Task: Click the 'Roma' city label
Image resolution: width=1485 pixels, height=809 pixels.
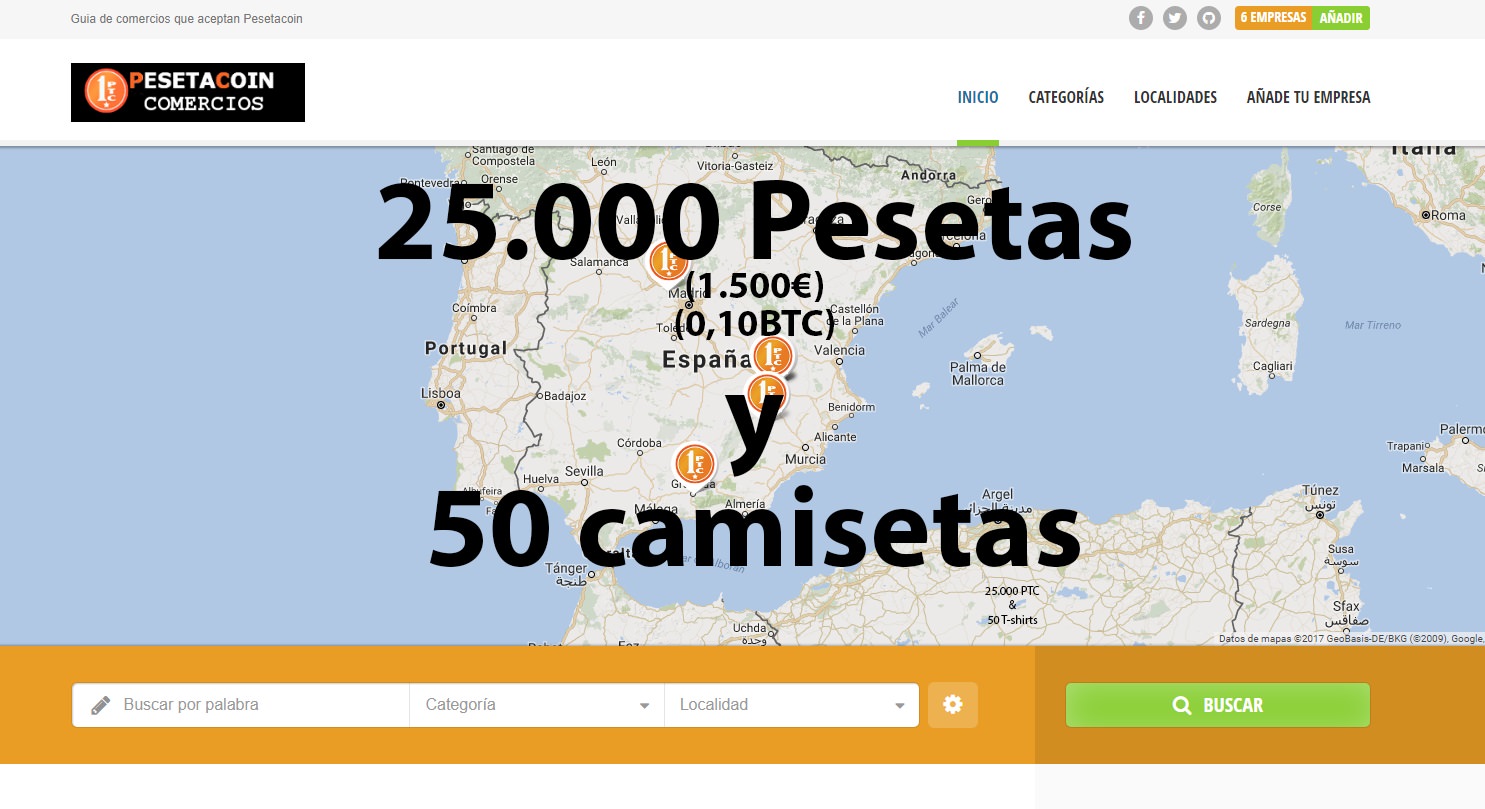Action: [1448, 215]
